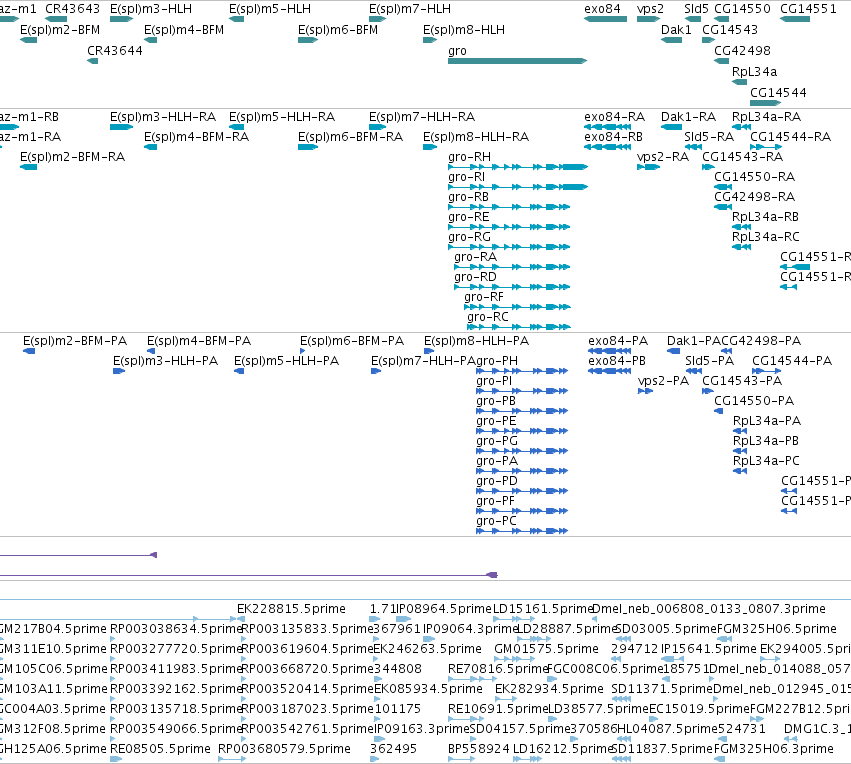The height and width of the screenshot is (764, 851).
Task: Select the gro-RG transcript
Action: pos(509,247)
